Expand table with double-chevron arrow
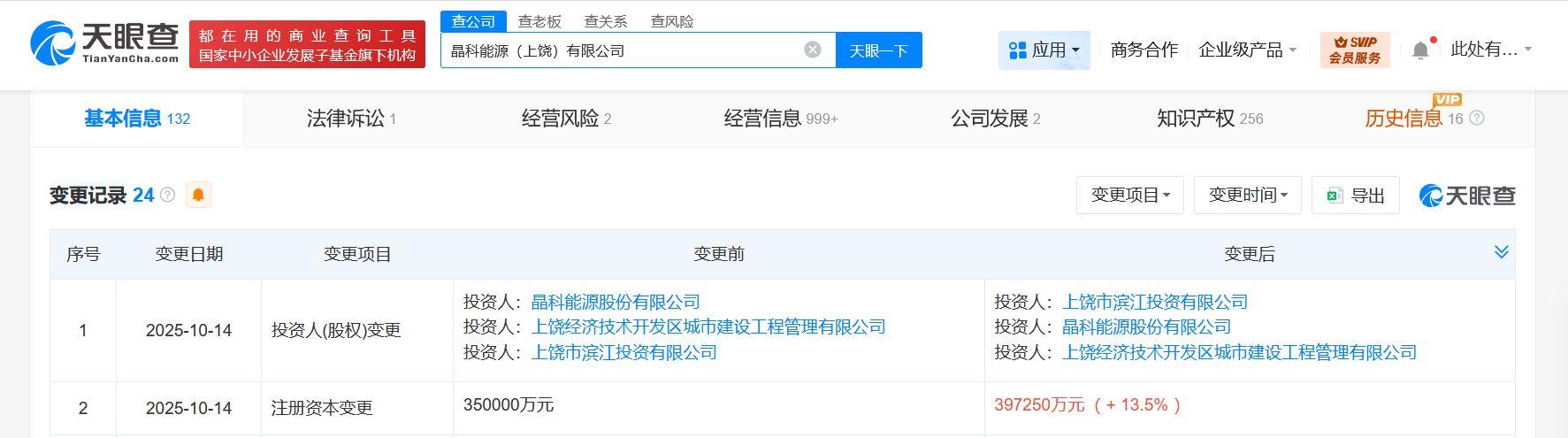 pyautogui.click(x=1501, y=252)
